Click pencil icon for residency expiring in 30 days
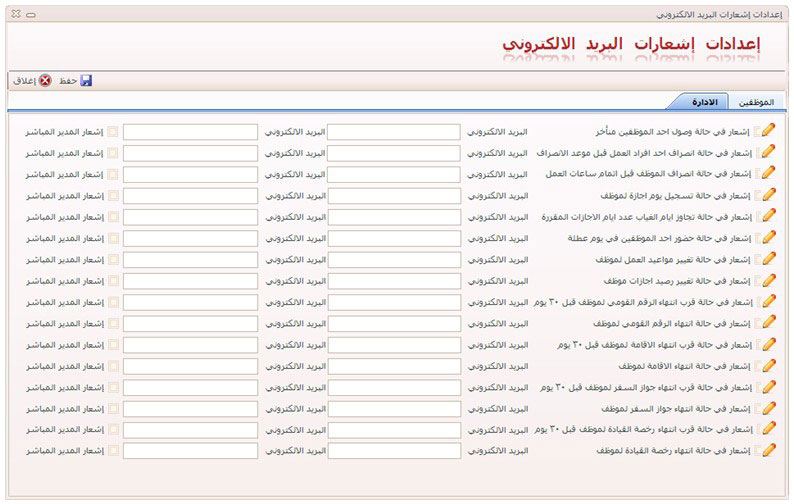Image resolution: width=794 pixels, height=504 pixels. point(769,344)
